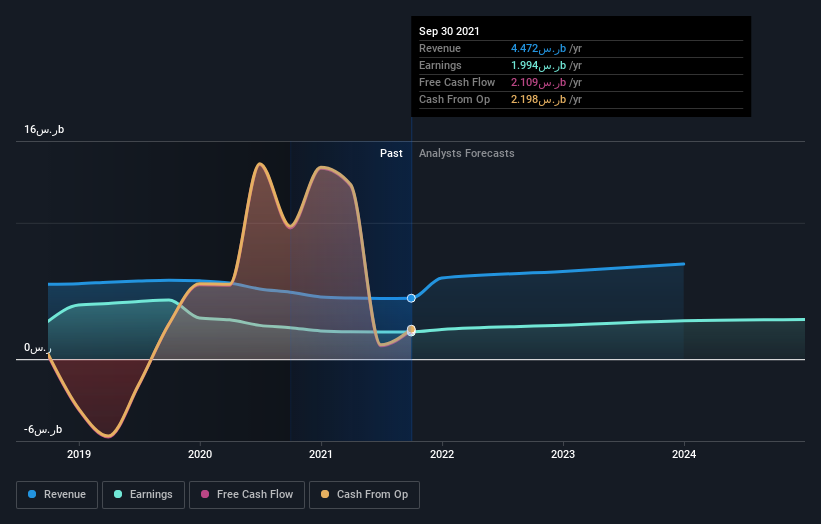Click the Free Cash Flow label in tooltip
This screenshot has height=524, width=821.
coord(457,82)
